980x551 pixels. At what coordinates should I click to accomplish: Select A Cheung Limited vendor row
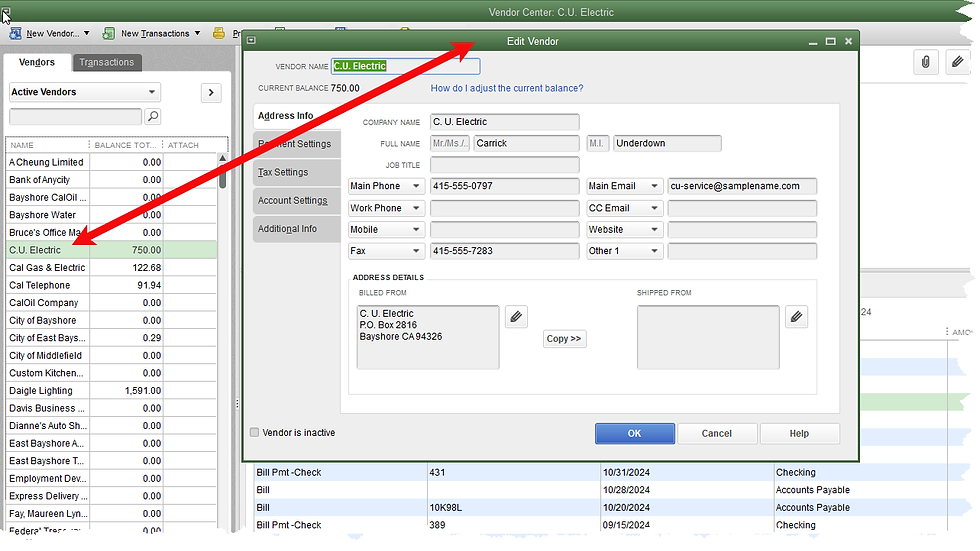(x=111, y=162)
